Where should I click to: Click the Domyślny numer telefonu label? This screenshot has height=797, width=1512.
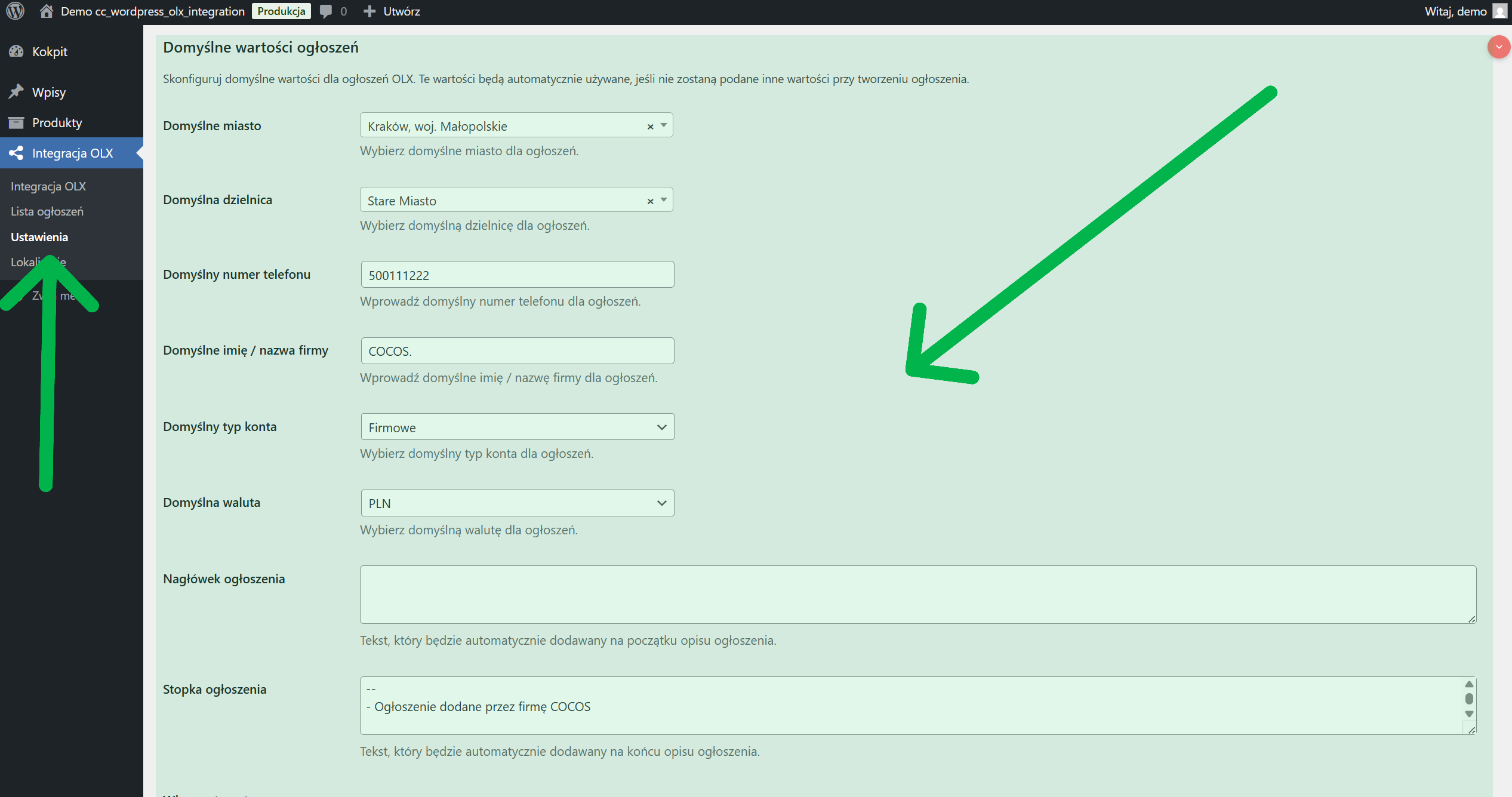(x=236, y=275)
